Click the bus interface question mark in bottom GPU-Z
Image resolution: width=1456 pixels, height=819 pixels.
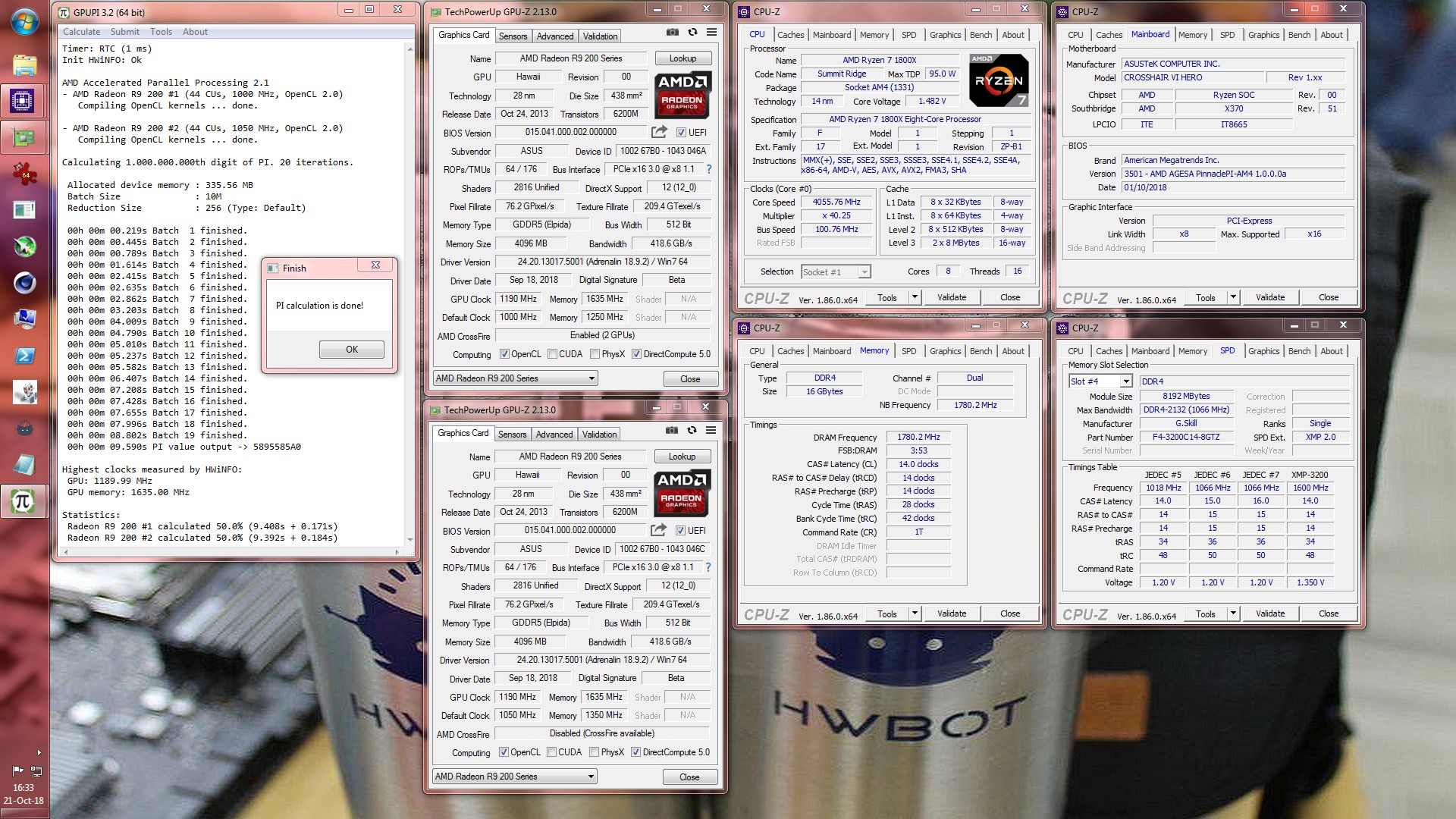coord(708,567)
